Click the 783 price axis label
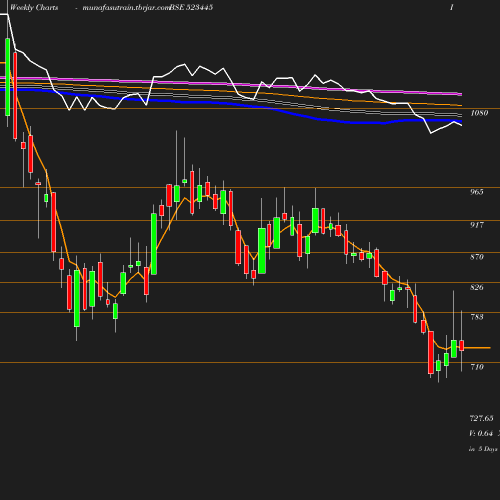The width and height of the screenshot is (500, 500). pos(477,317)
